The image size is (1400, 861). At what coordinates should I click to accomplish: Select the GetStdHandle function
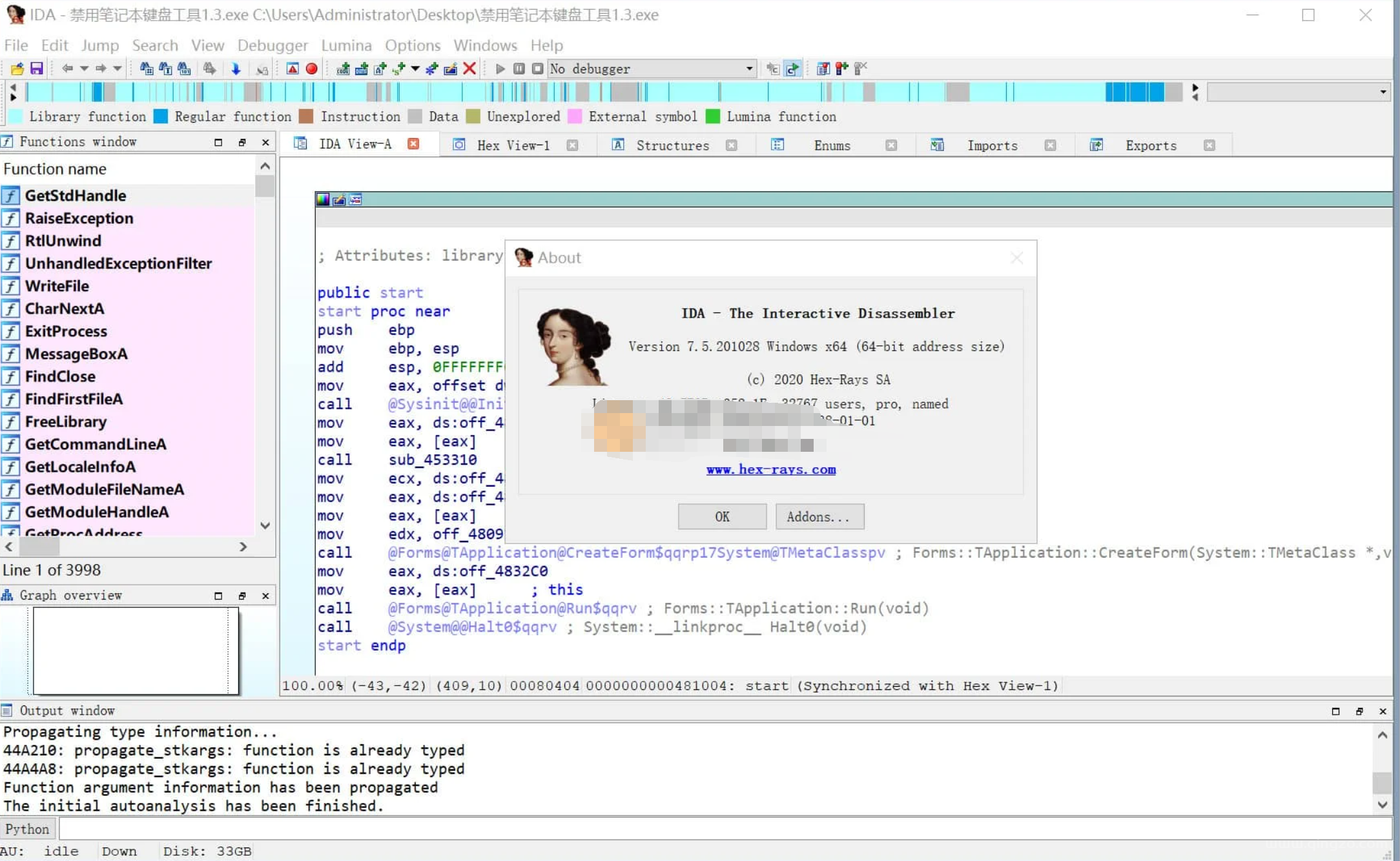128,196
